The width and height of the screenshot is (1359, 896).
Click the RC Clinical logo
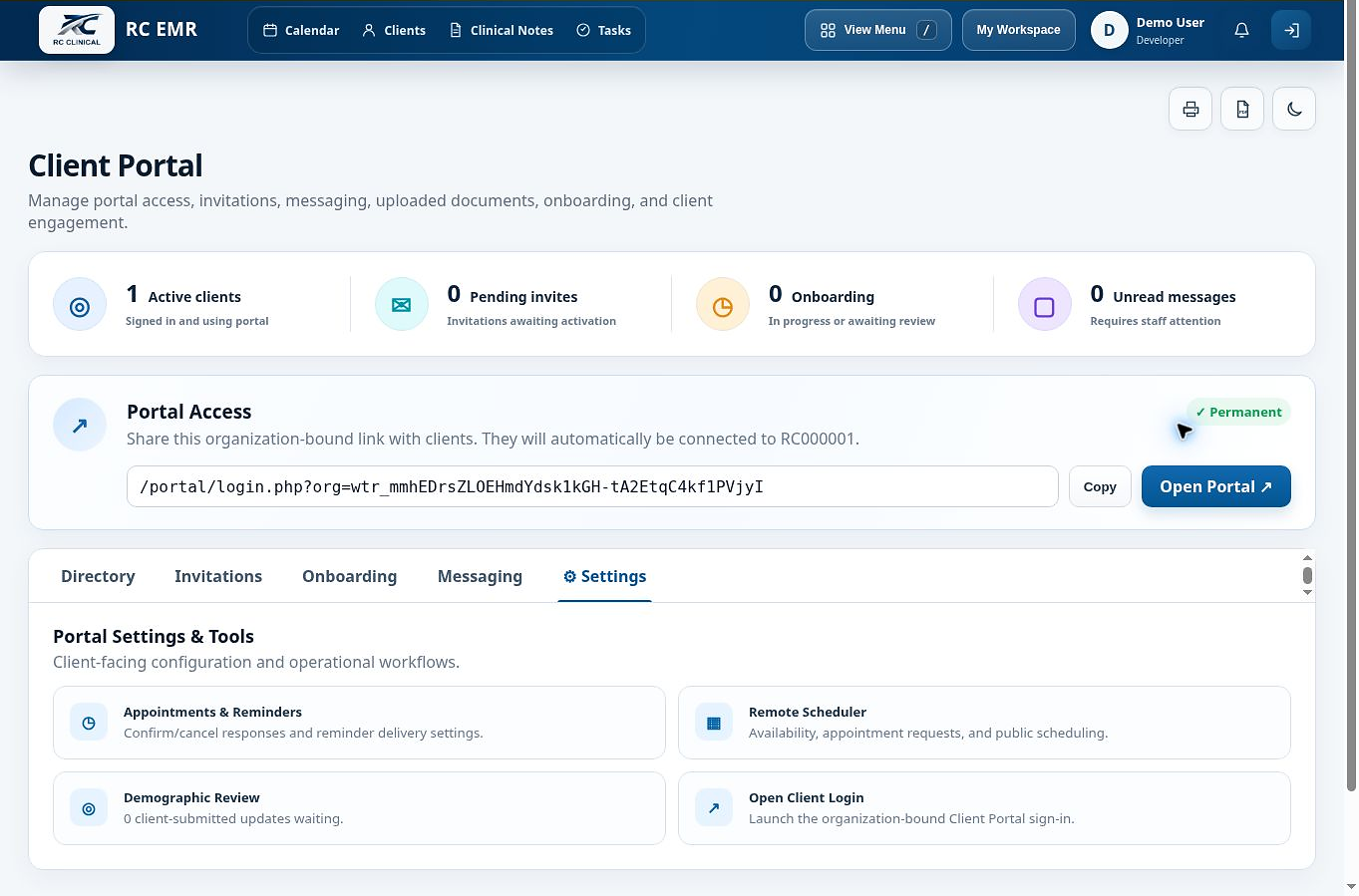[x=77, y=30]
